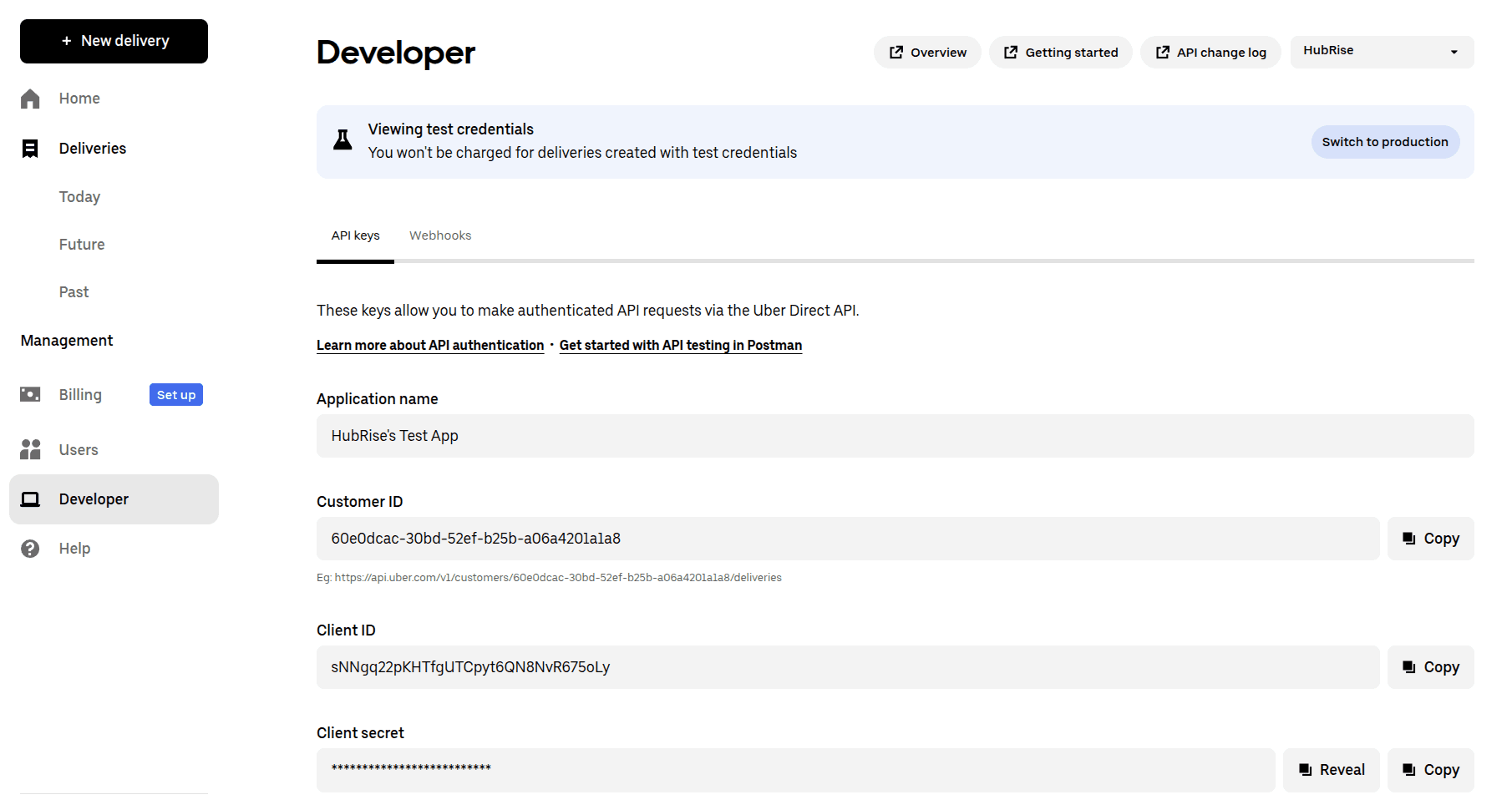Select Today under Deliveries

point(79,196)
